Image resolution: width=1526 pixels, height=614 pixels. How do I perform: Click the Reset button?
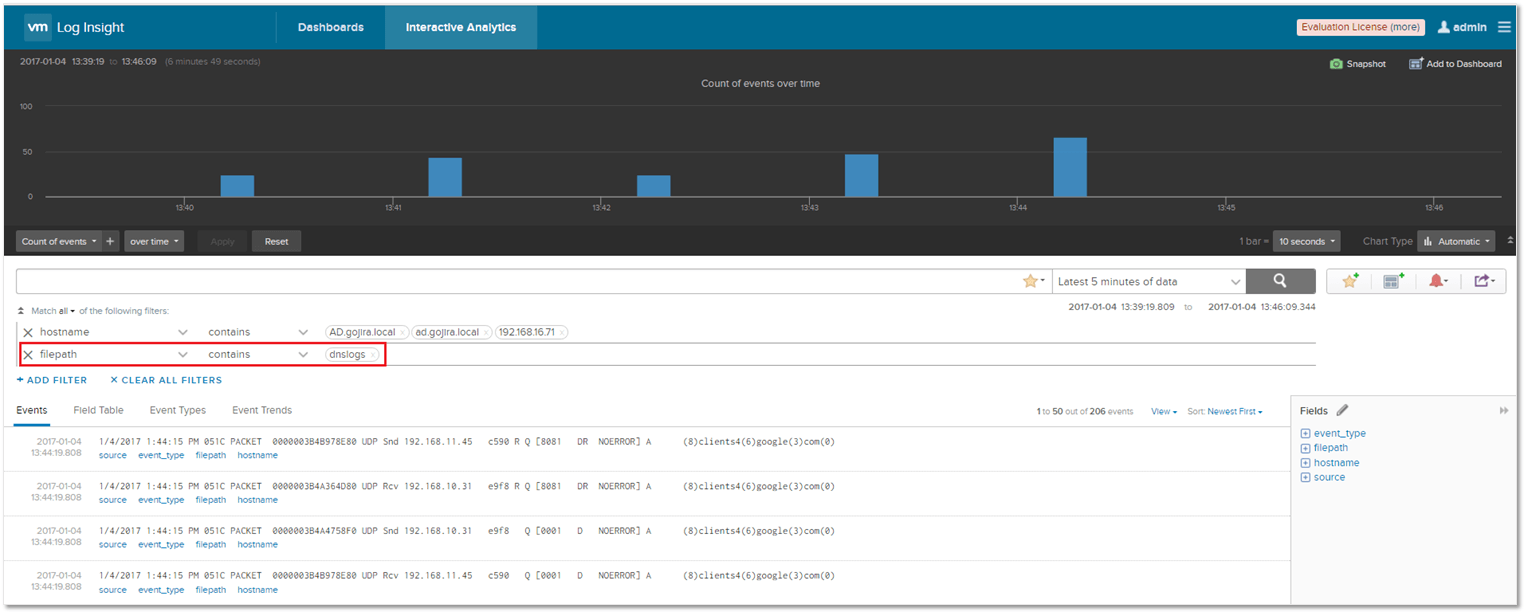(276, 241)
